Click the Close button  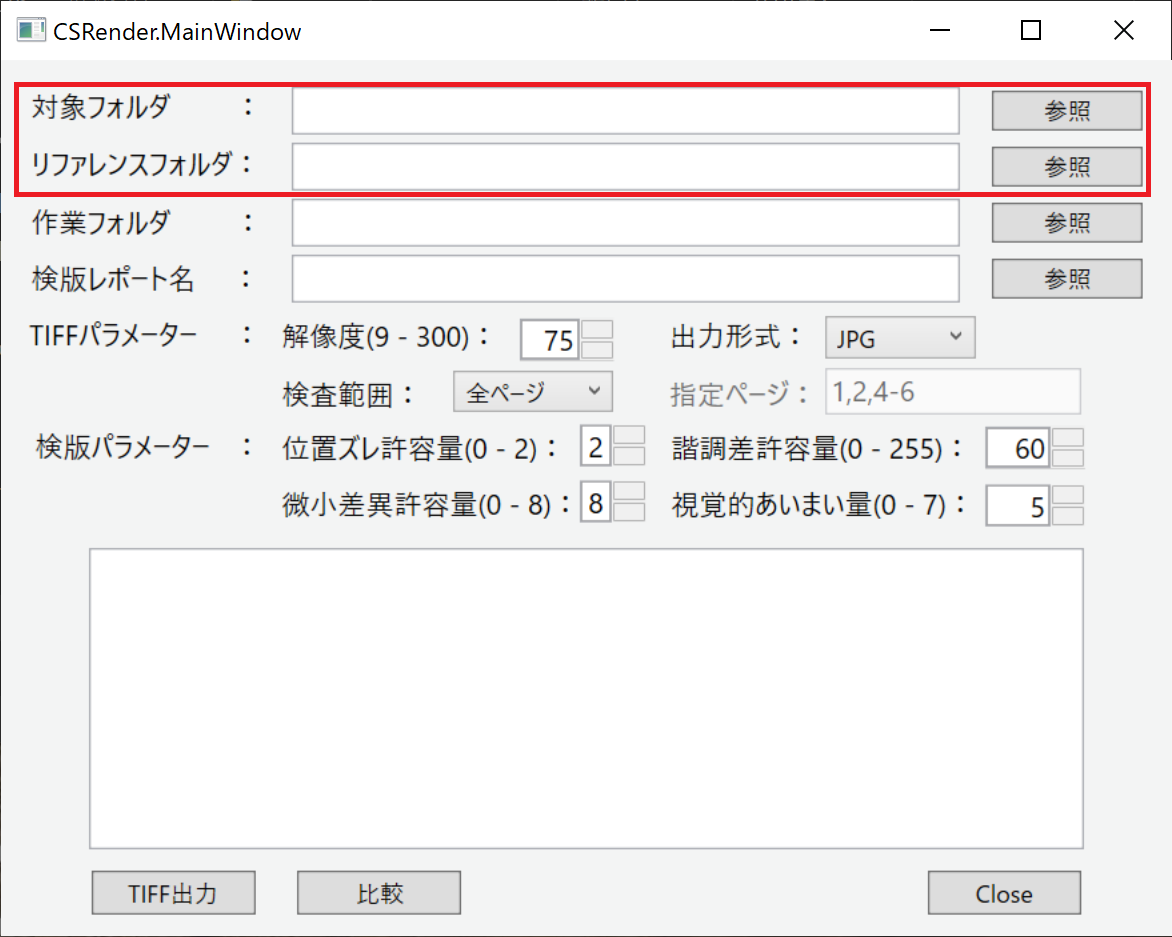(x=1004, y=892)
